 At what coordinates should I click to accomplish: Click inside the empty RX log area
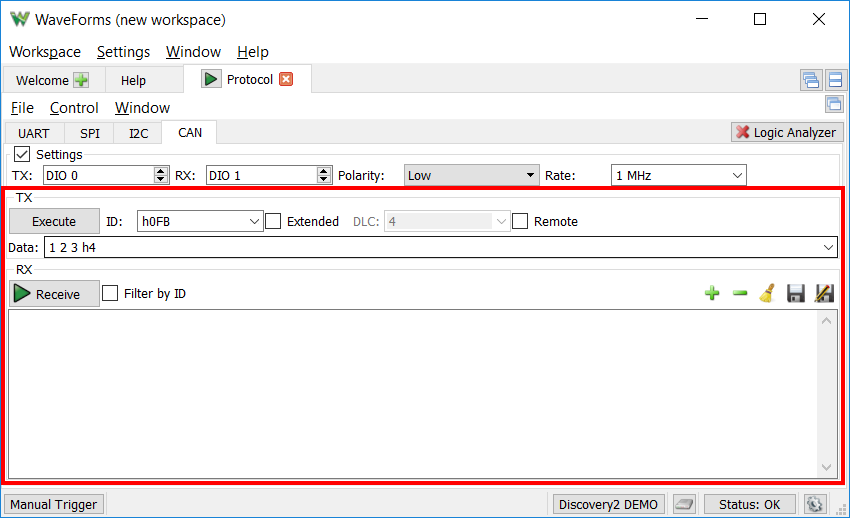(x=413, y=394)
